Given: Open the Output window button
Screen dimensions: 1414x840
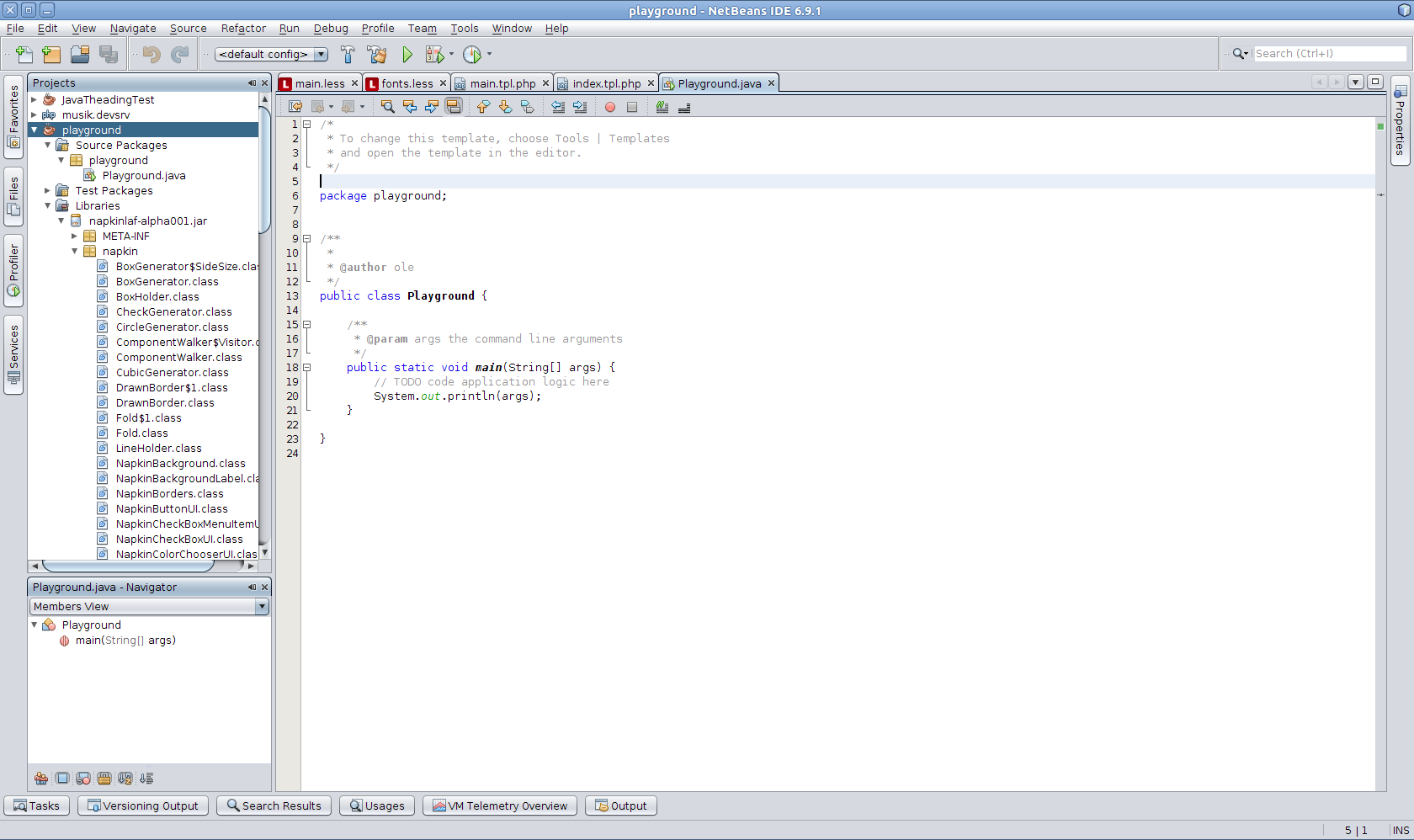Looking at the screenshot, I should (x=621, y=805).
